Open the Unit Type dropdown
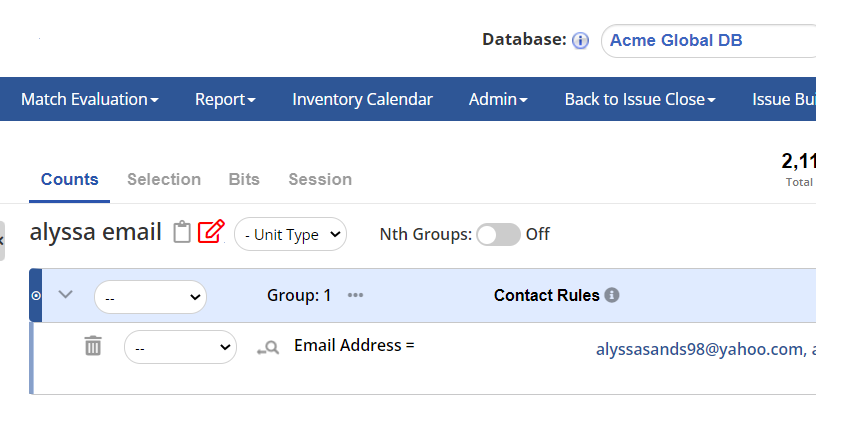858x443 pixels. tap(290, 235)
